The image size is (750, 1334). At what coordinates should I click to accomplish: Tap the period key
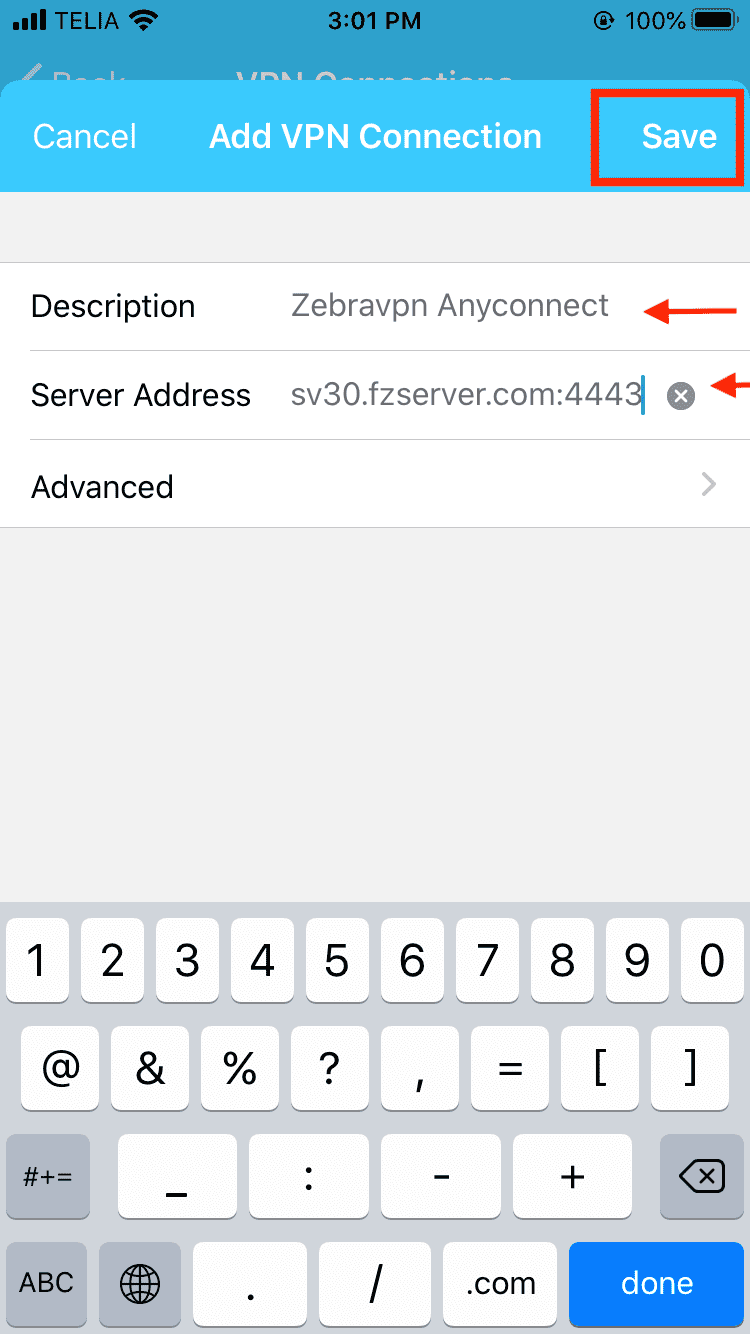(x=249, y=1283)
